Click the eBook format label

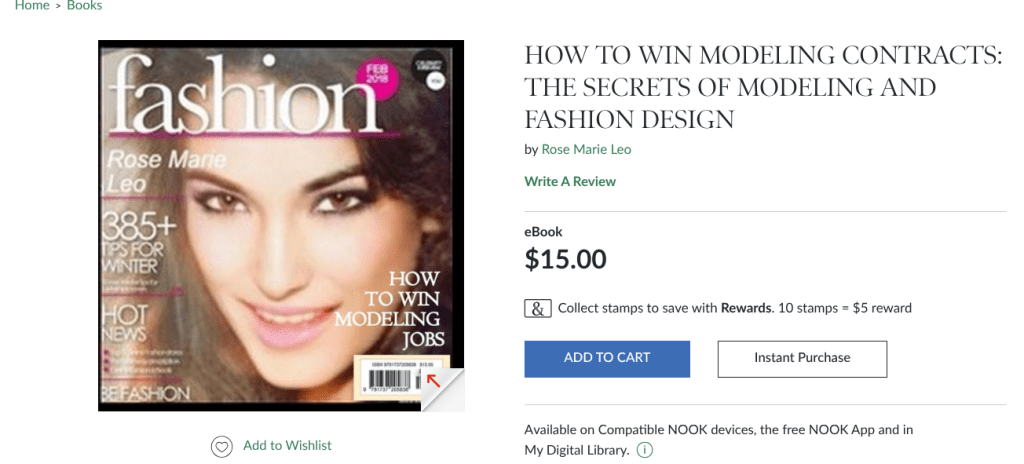[543, 232]
